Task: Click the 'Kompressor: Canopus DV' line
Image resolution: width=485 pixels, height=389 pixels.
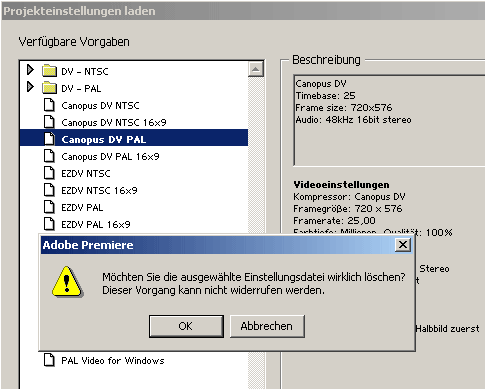Action: tap(349, 197)
